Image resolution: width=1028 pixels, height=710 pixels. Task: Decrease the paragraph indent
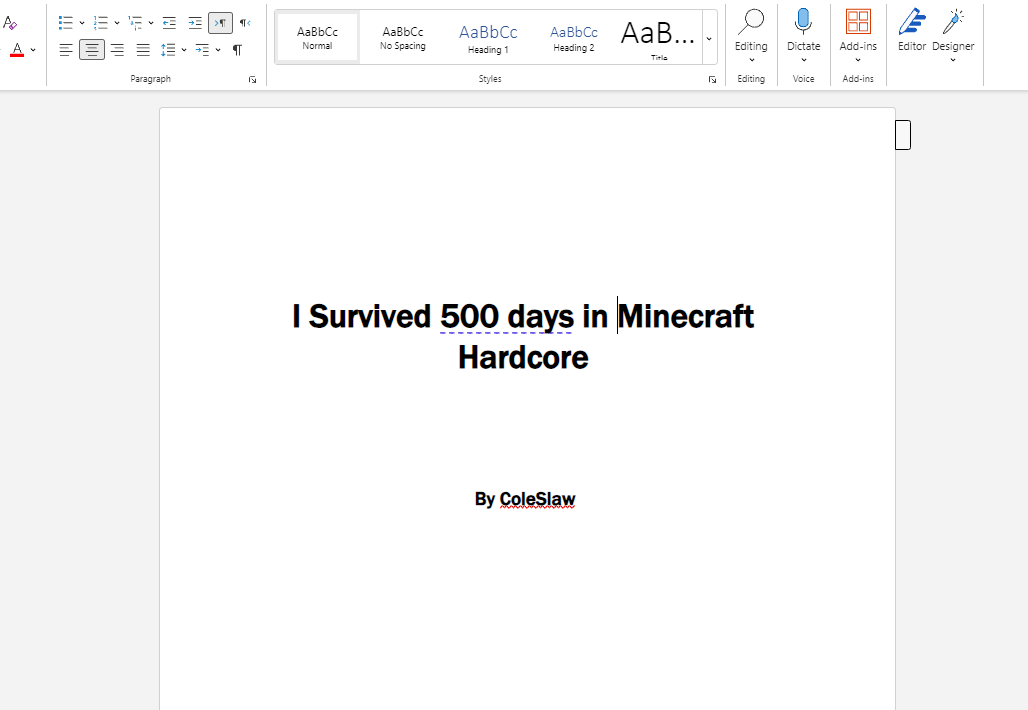(x=169, y=23)
